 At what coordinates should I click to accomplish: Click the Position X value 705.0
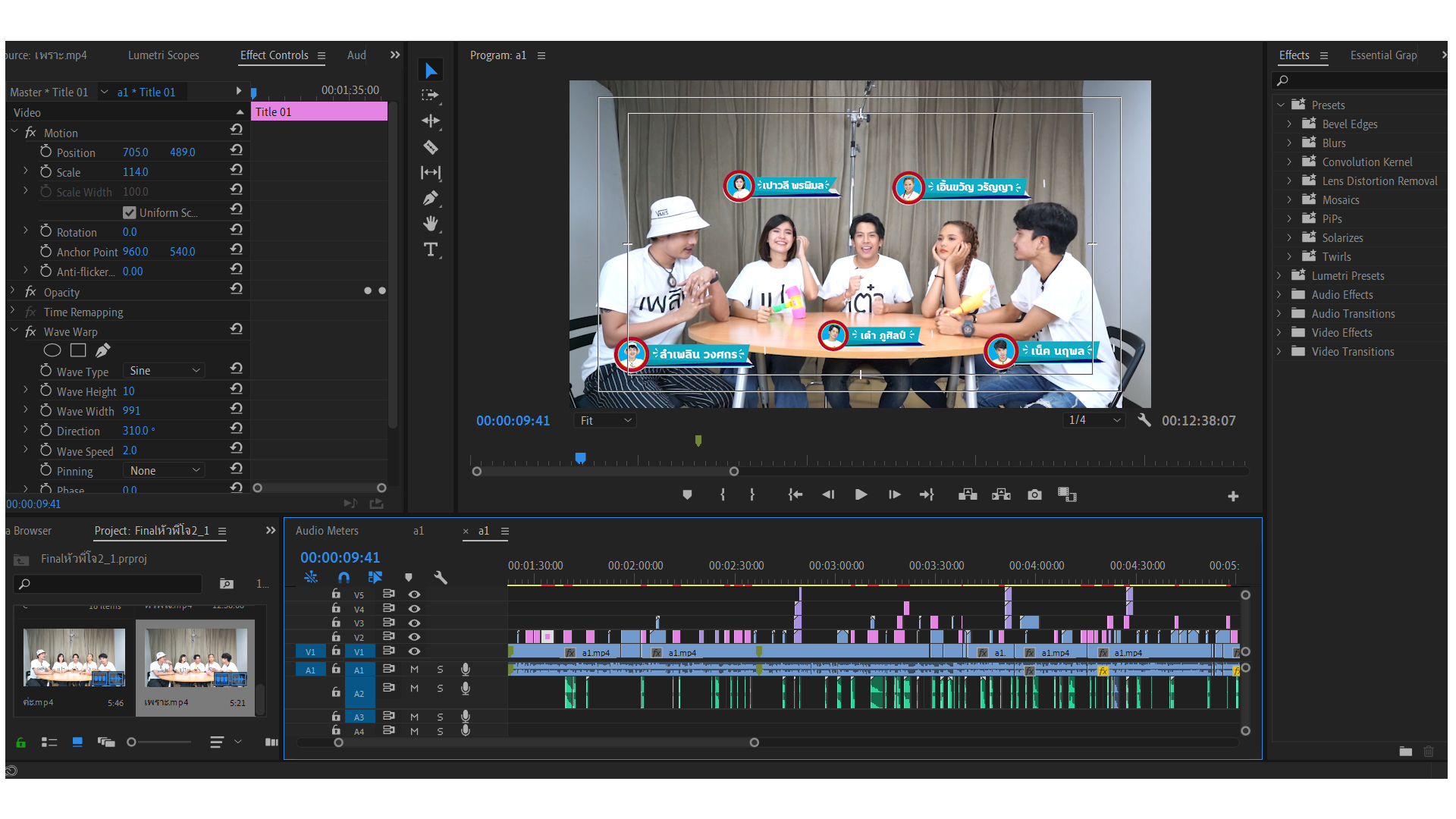tap(135, 152)
